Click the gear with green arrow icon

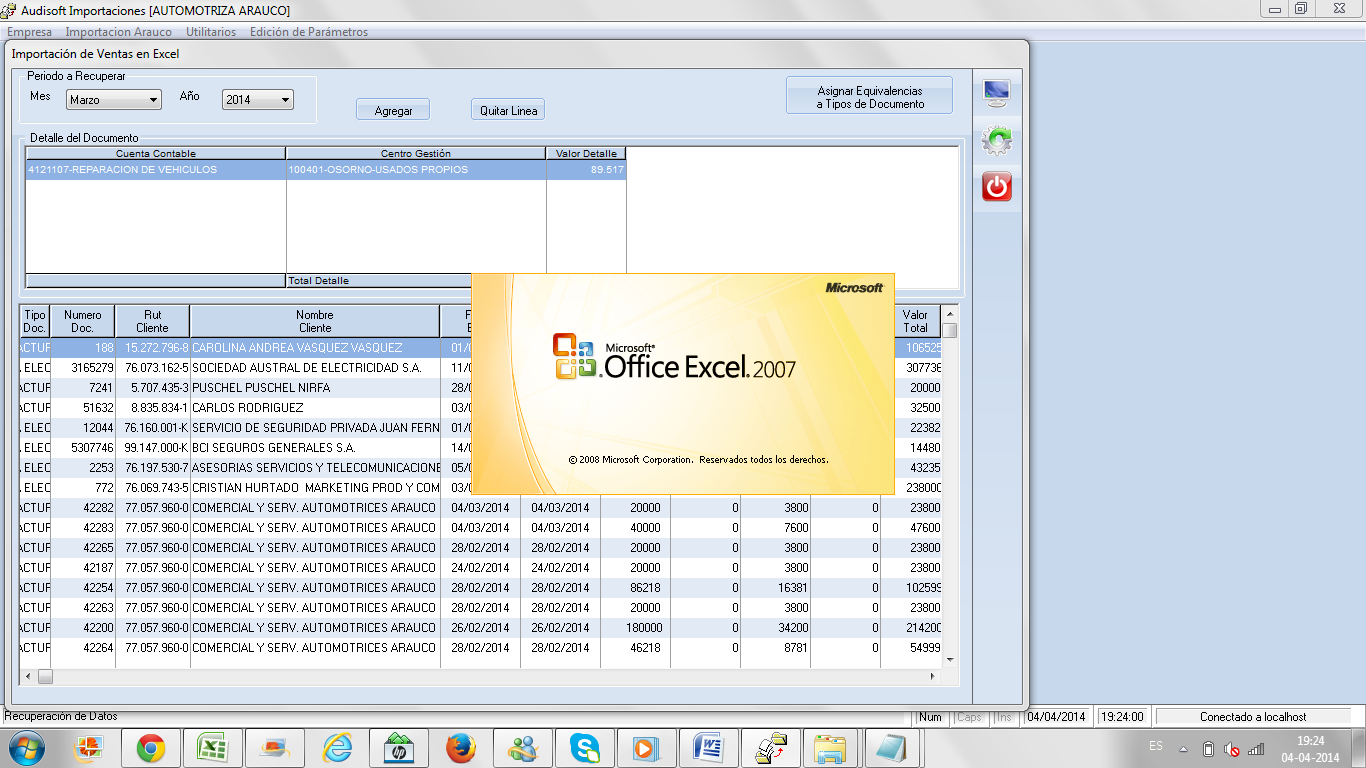coord(997,140)
